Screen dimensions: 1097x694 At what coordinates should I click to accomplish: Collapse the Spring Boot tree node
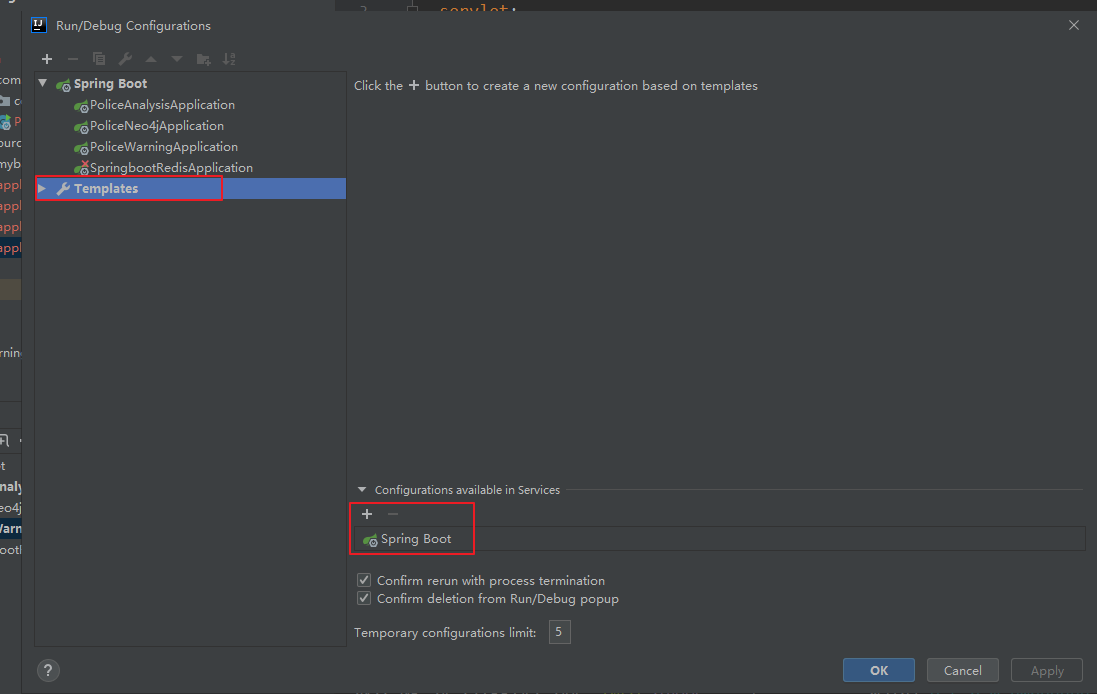(43, 83)
